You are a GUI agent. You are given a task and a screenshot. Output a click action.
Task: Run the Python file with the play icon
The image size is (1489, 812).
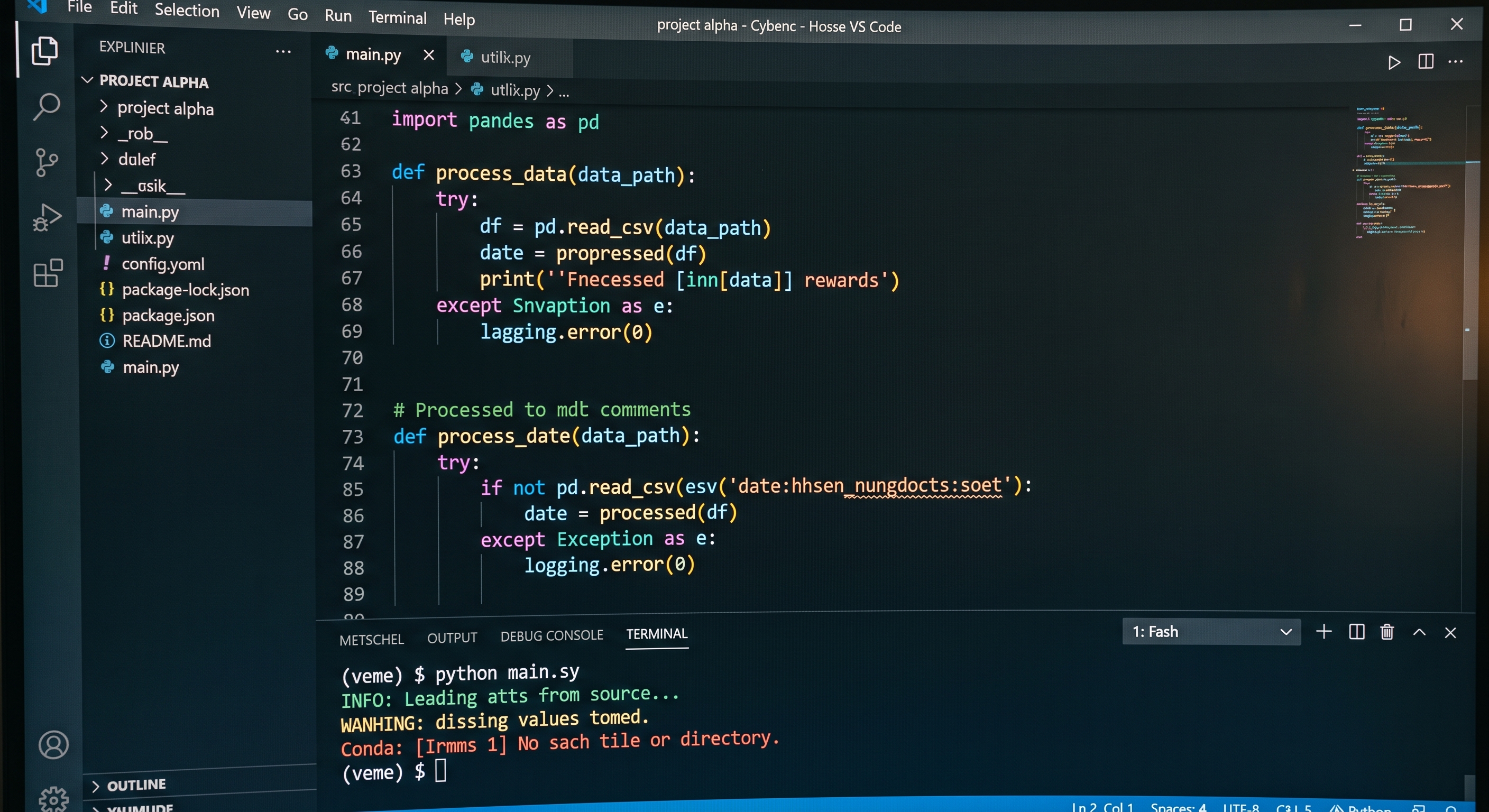tap(1394, 62)
